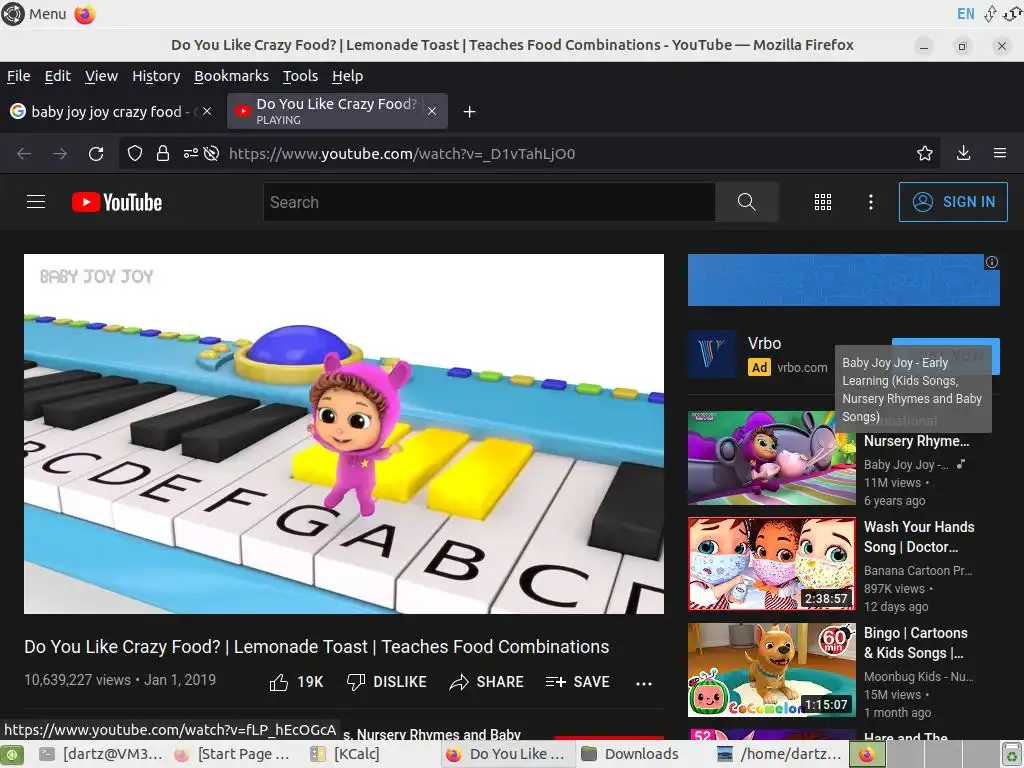Click the network status tray icon
1024x768 pixels.
pyautogui.click(x=990, y=14)
